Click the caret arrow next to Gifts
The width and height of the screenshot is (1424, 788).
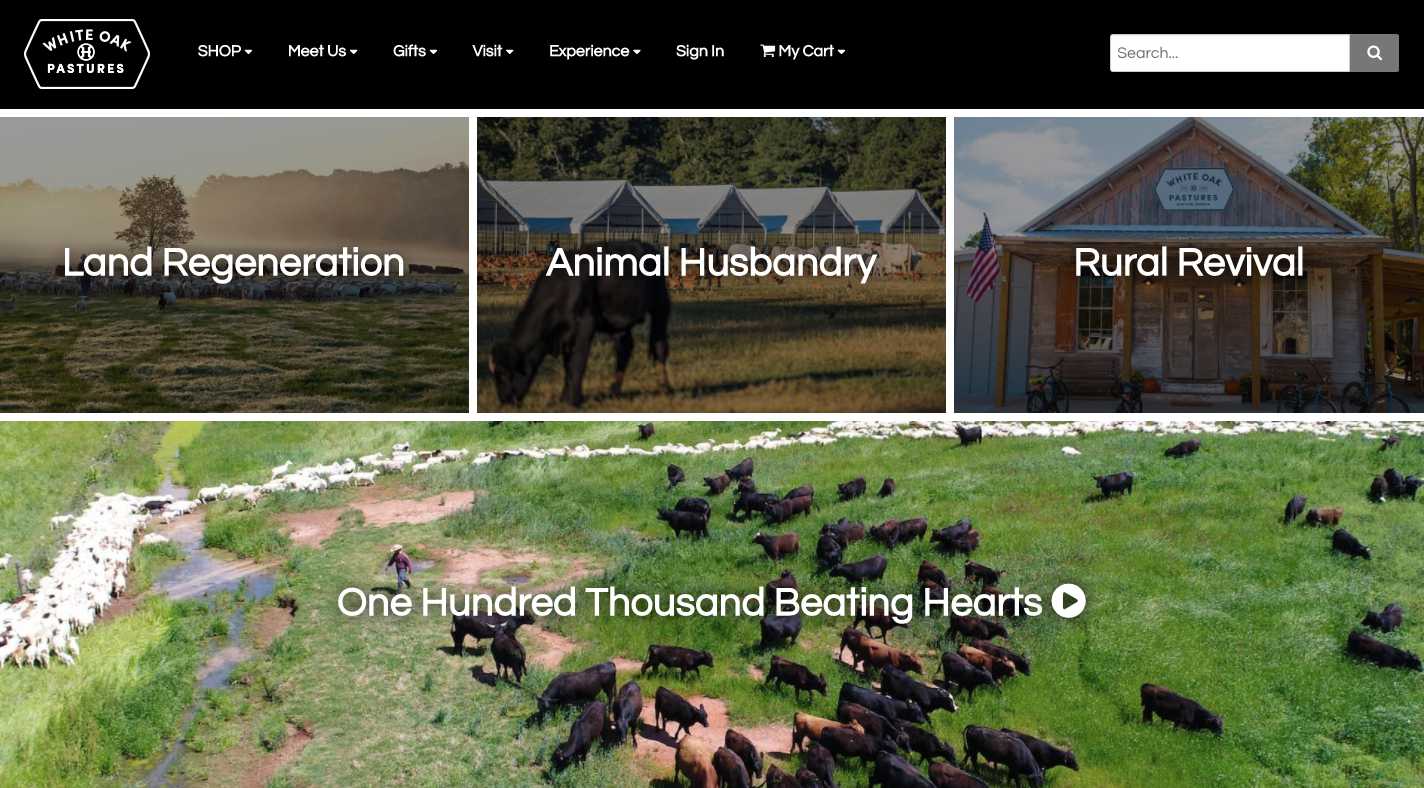pyautogui.click(x=434, y=52)
